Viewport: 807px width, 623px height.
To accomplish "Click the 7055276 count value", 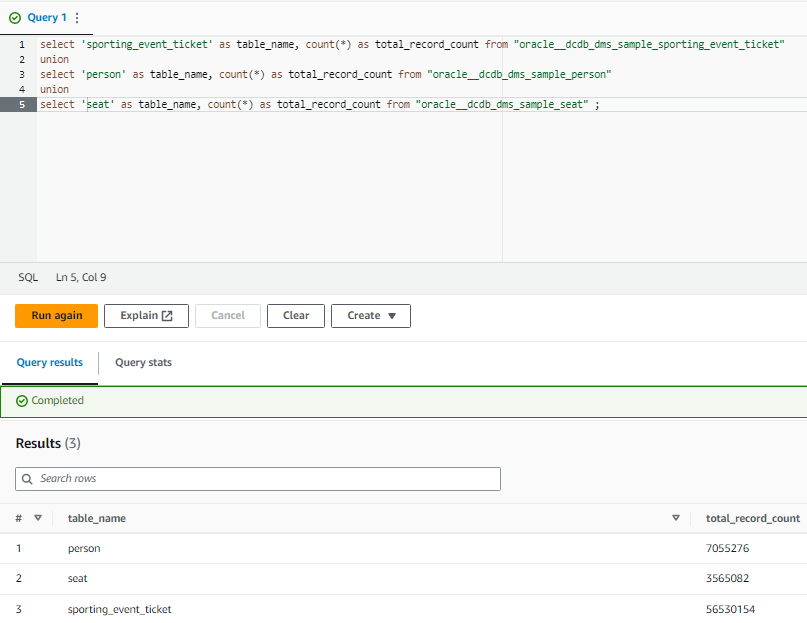I will (727, 548).
